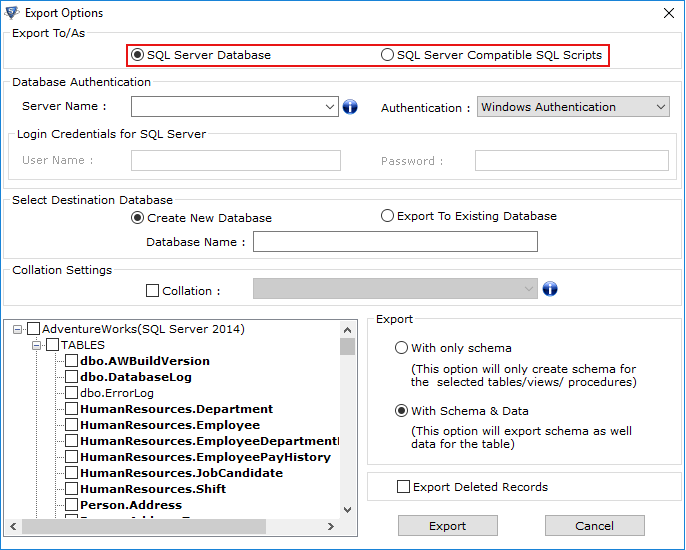Select the dbo.AWBuildVersion table label
The width and height of the screenshot is (686, 550).
pos(145,361)
